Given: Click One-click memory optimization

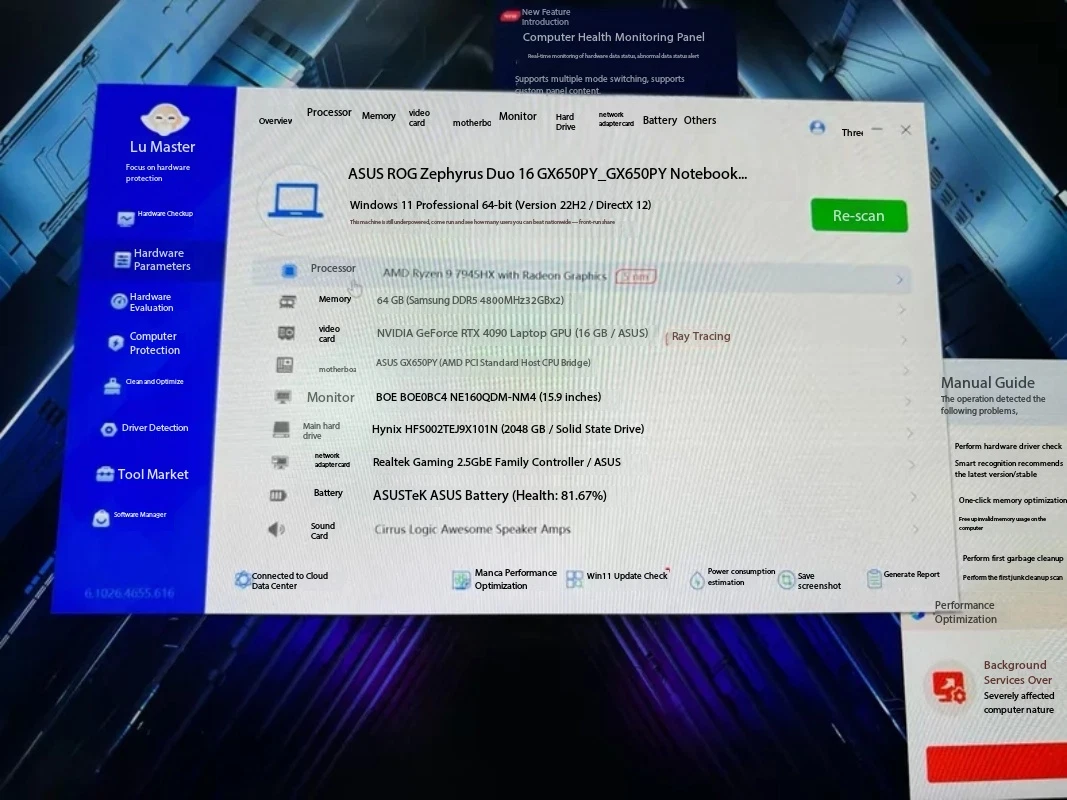Looking at the screenshot, I should point(1012,500).
